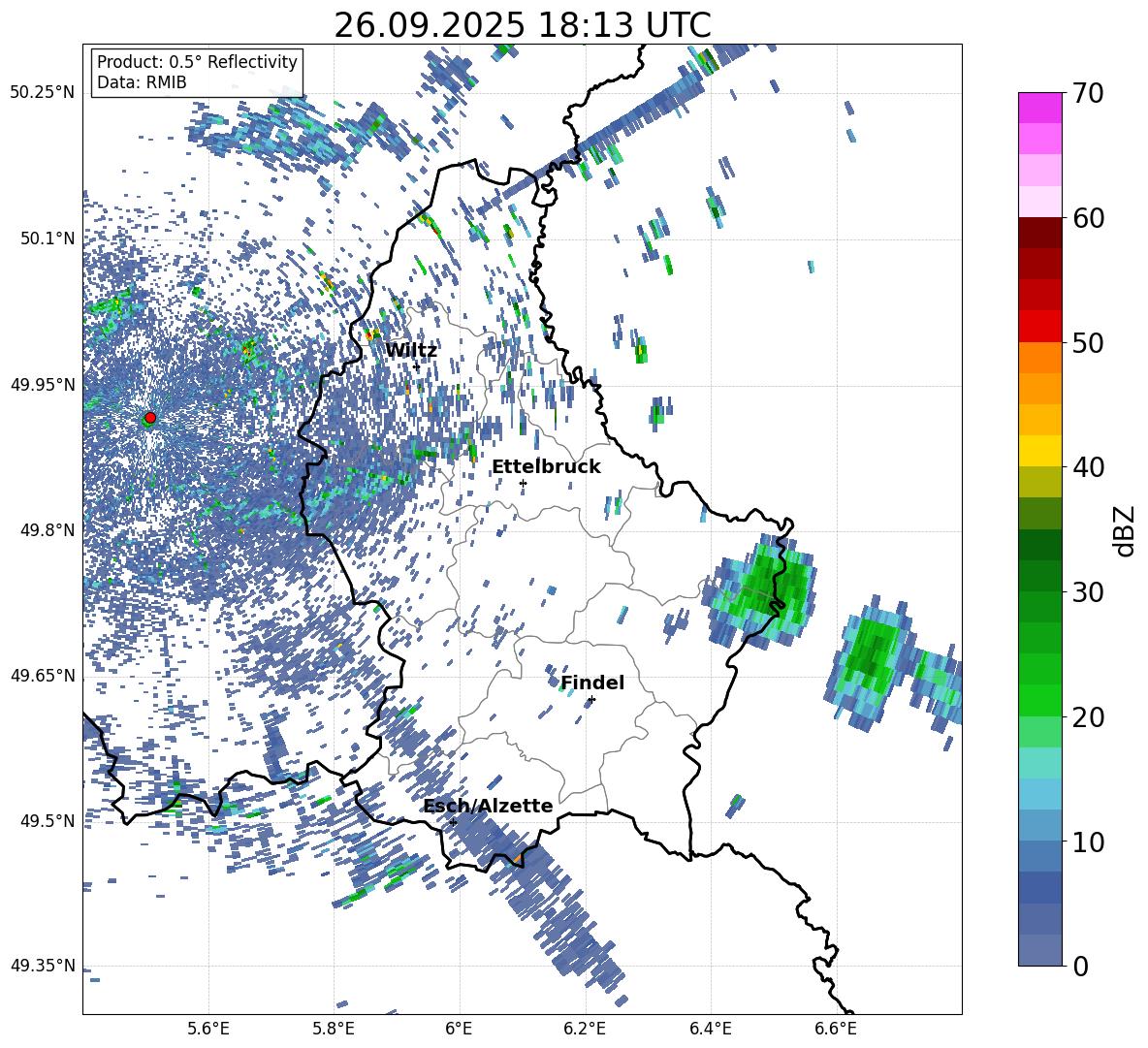This screenshot has height=1048, width=1148.
Task: Click the 6.4°E longitude label
Action: tap(710, 1030)
